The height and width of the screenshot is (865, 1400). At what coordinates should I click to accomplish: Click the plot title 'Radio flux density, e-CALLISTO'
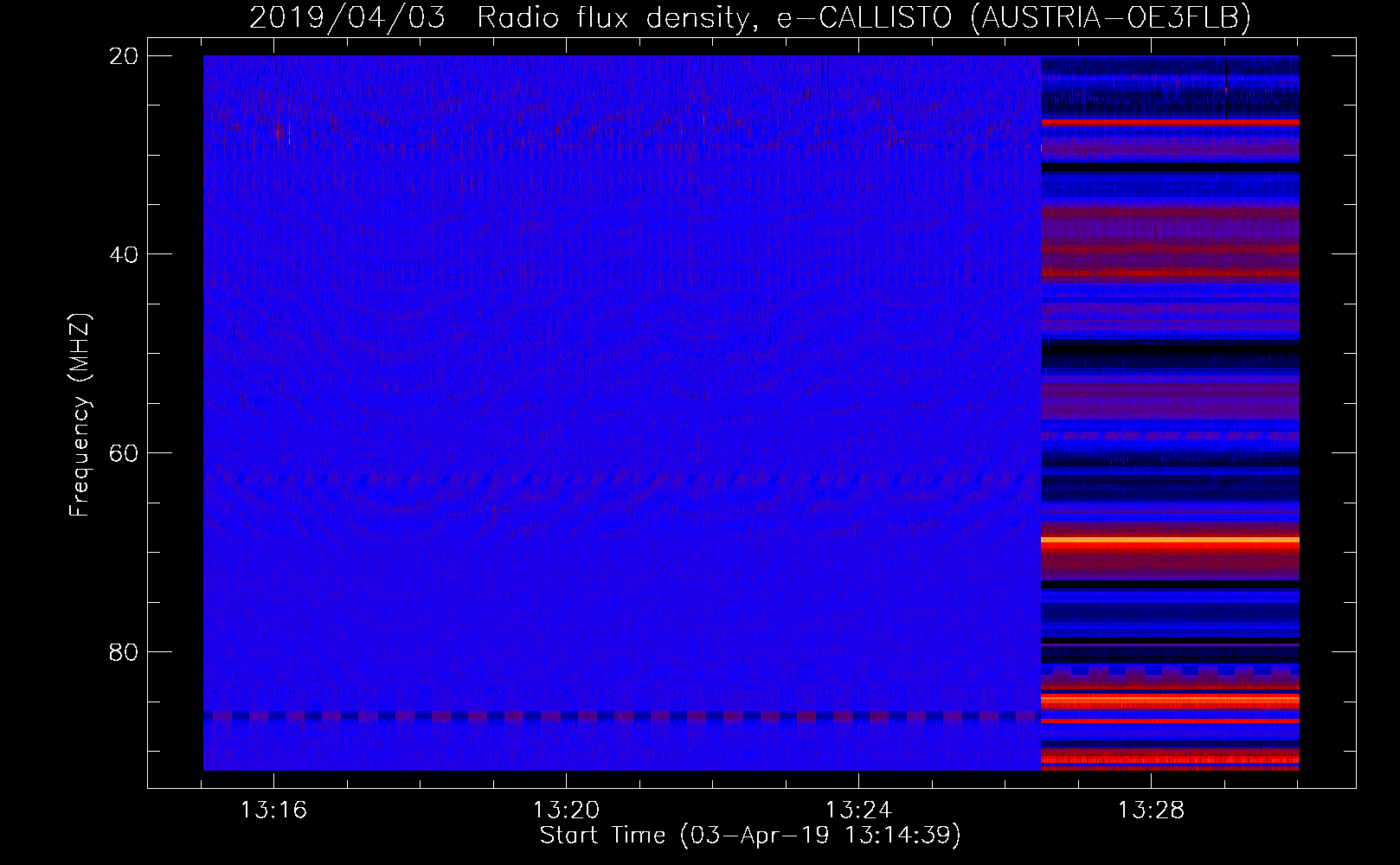714,17
